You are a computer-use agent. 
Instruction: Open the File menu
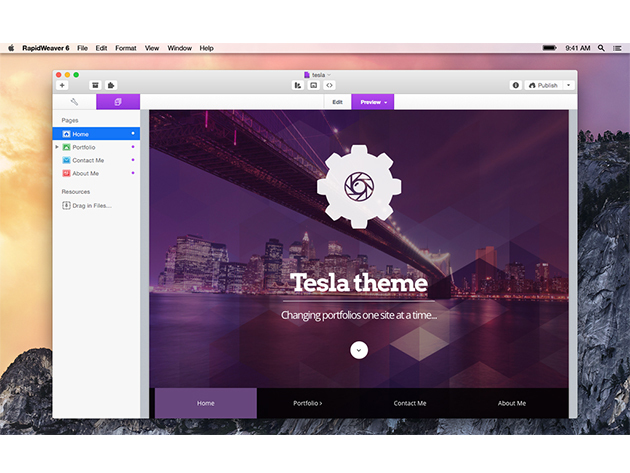pos(82,48)
